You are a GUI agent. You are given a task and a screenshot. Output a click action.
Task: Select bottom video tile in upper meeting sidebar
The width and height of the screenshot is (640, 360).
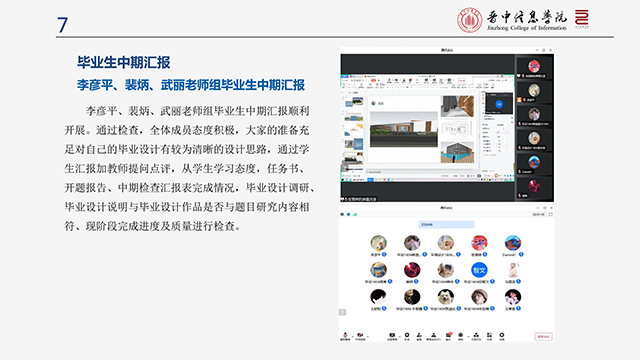(x=534, y=188)
